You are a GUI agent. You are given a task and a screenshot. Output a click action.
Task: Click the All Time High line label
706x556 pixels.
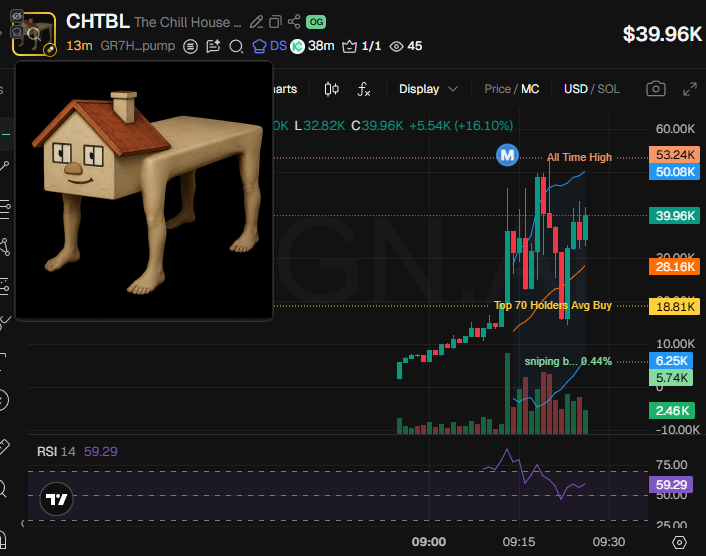pos(579,157)
